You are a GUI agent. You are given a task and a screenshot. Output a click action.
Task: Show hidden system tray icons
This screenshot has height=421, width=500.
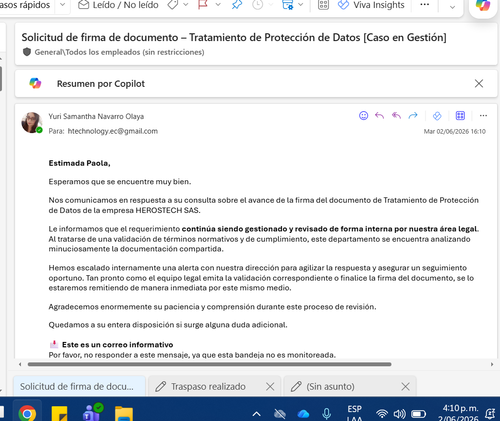click(256, 414)
